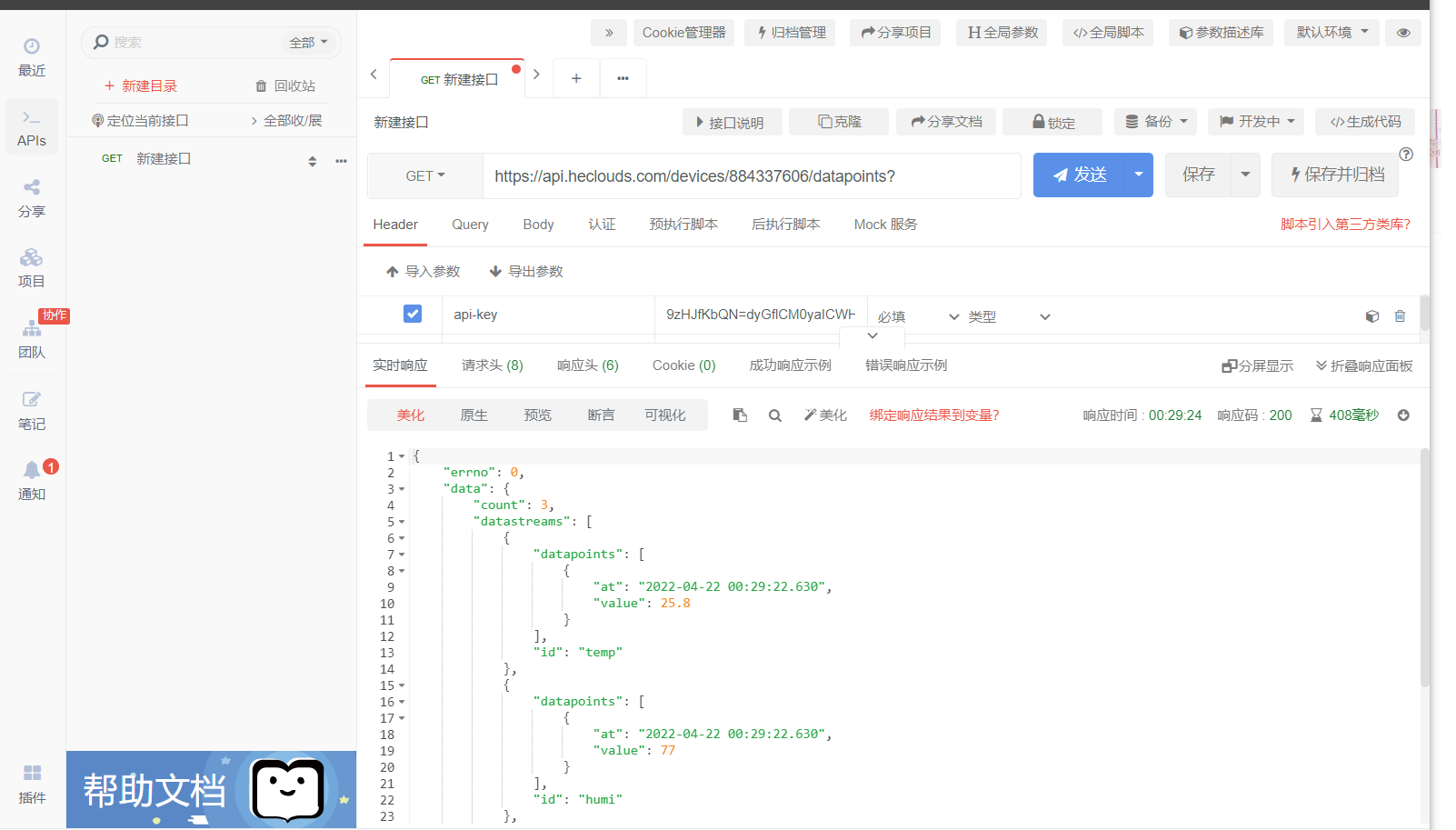Open the 默认环境 environment dropdown

pos(1331,32)
